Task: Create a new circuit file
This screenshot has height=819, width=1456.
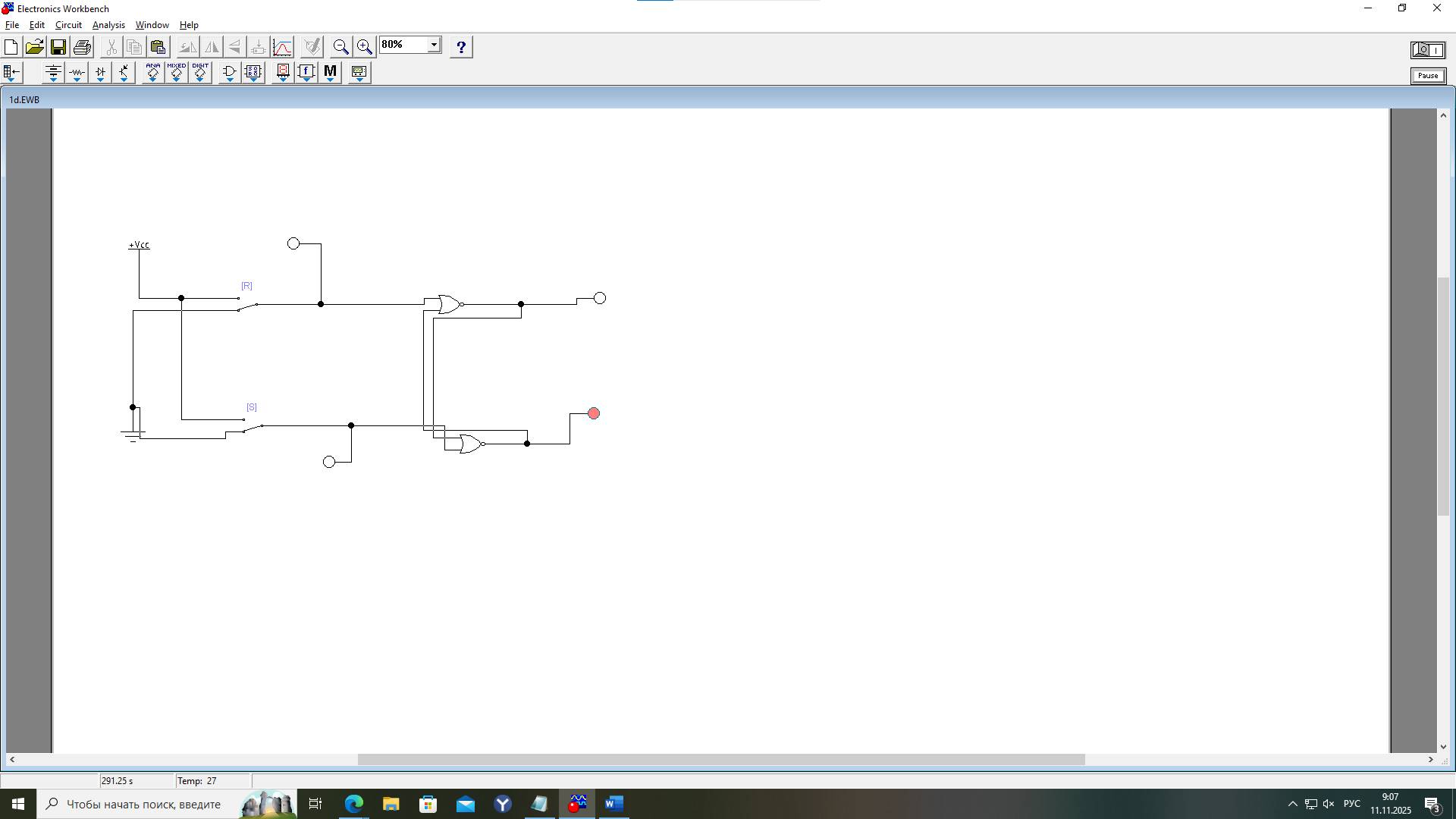Action: tap(11, 47)
